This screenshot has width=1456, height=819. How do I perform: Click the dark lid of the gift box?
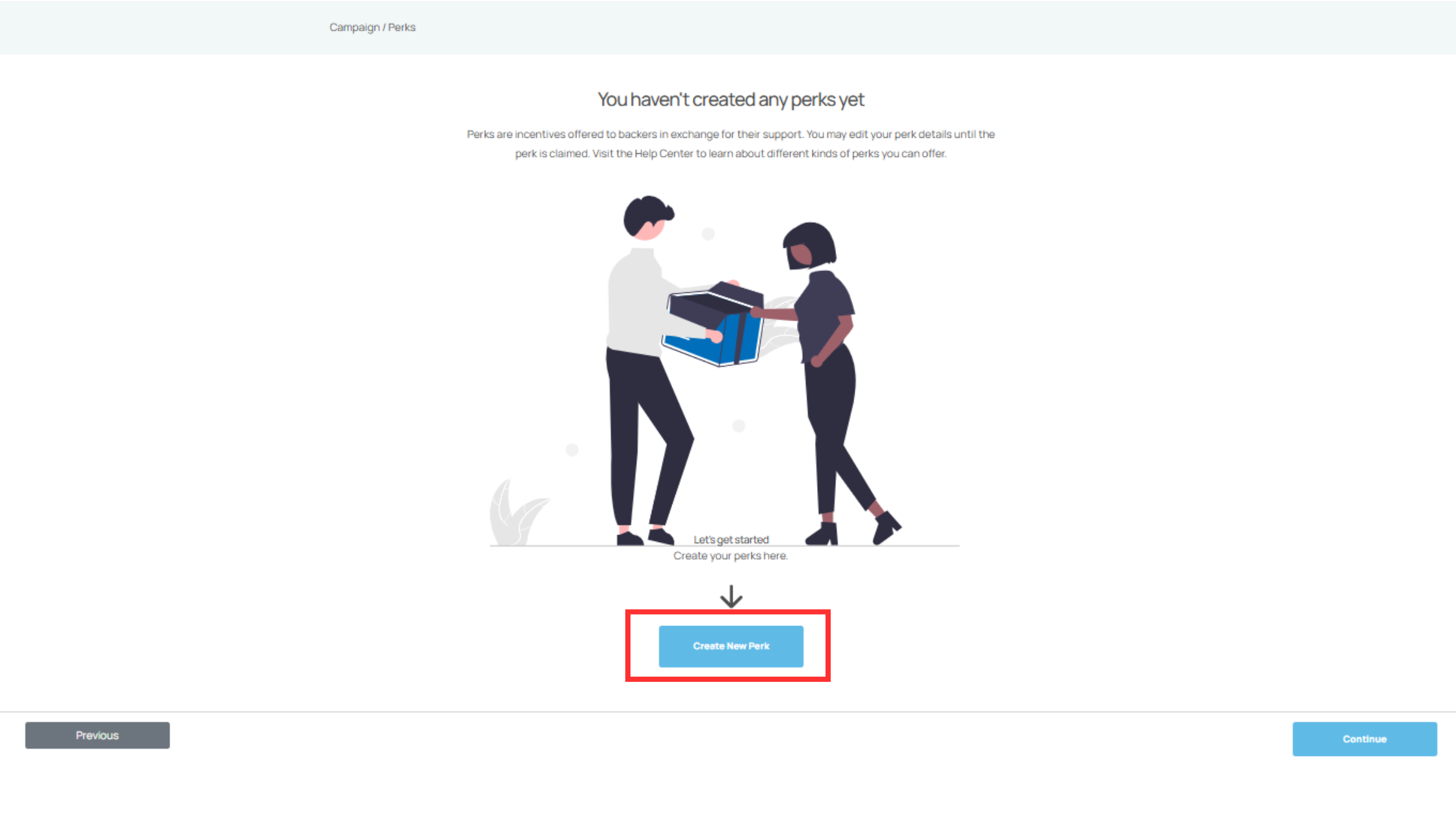point(716,302)
